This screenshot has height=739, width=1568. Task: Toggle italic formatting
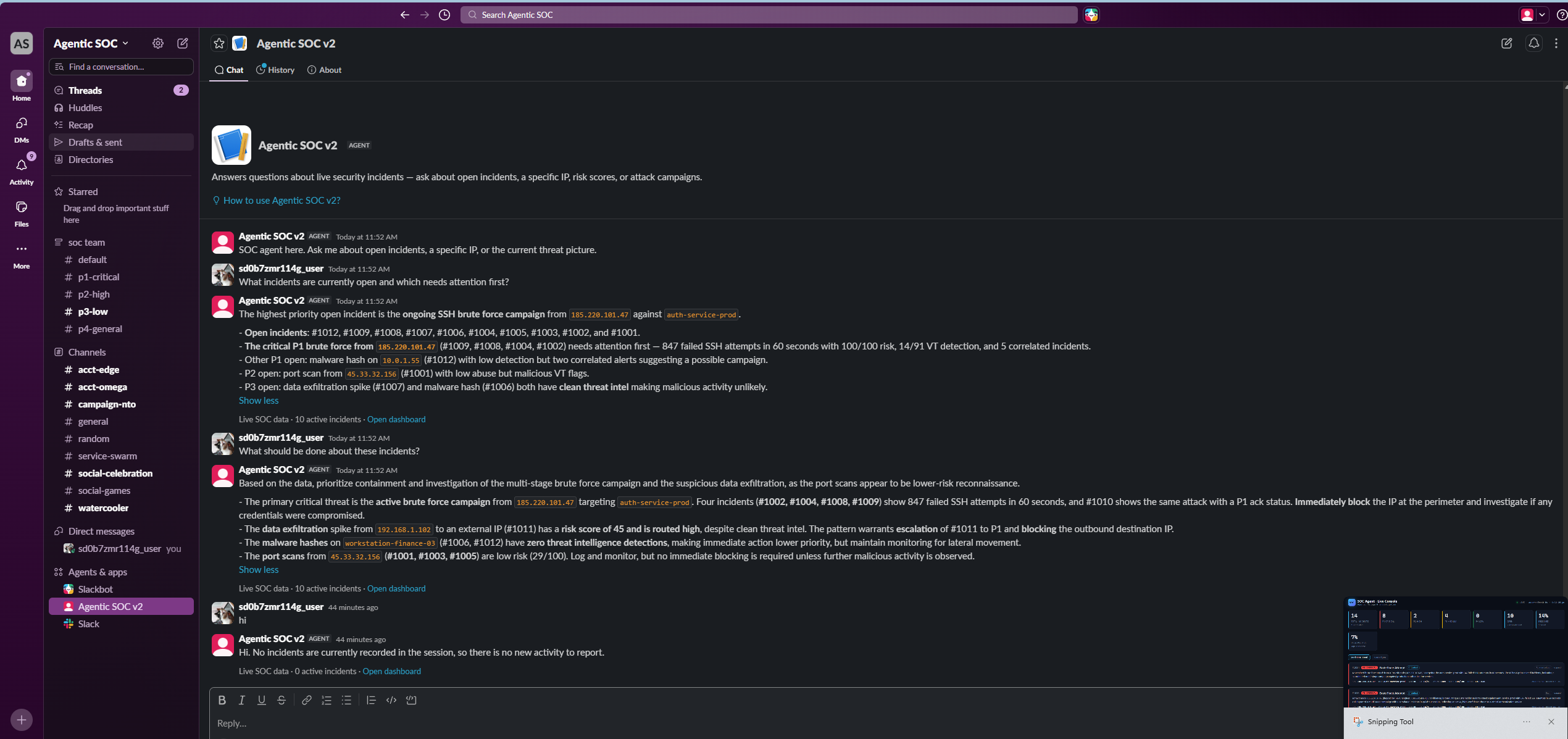click(x=242, y=700)
